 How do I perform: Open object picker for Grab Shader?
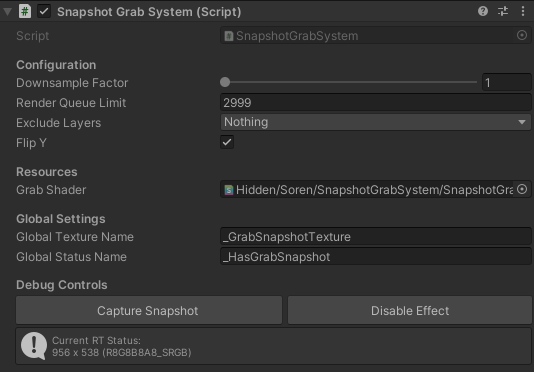(x=522, y=189)
